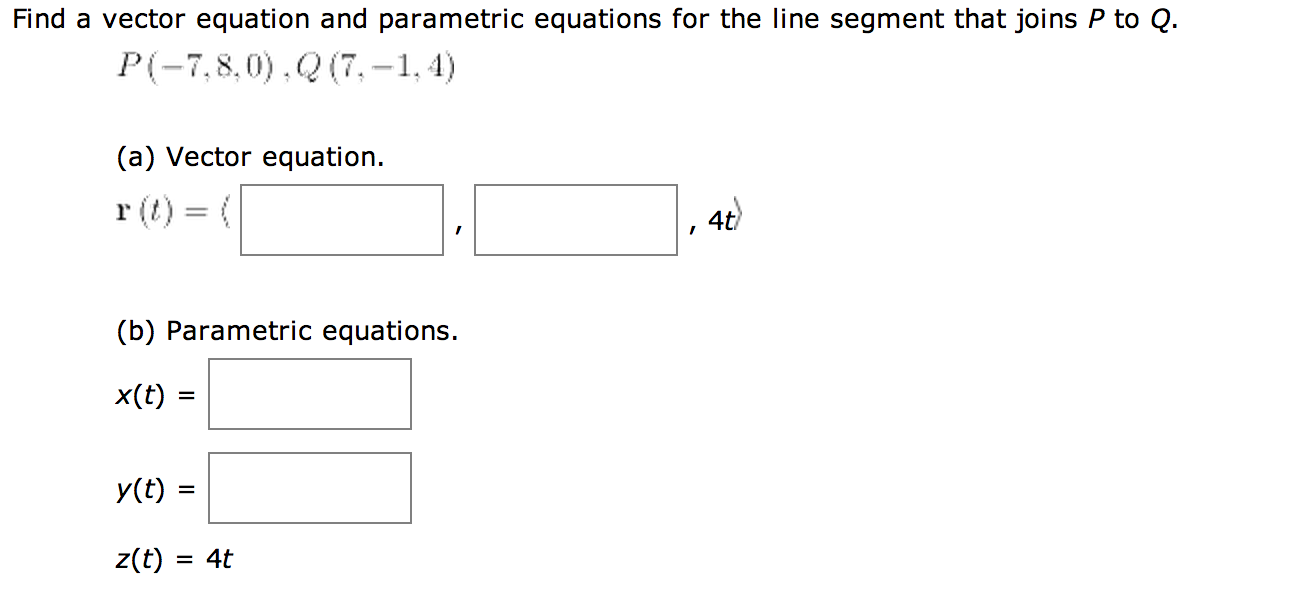Click the second vector equation input box
The image size is (1290, 604).
[575, 219]
